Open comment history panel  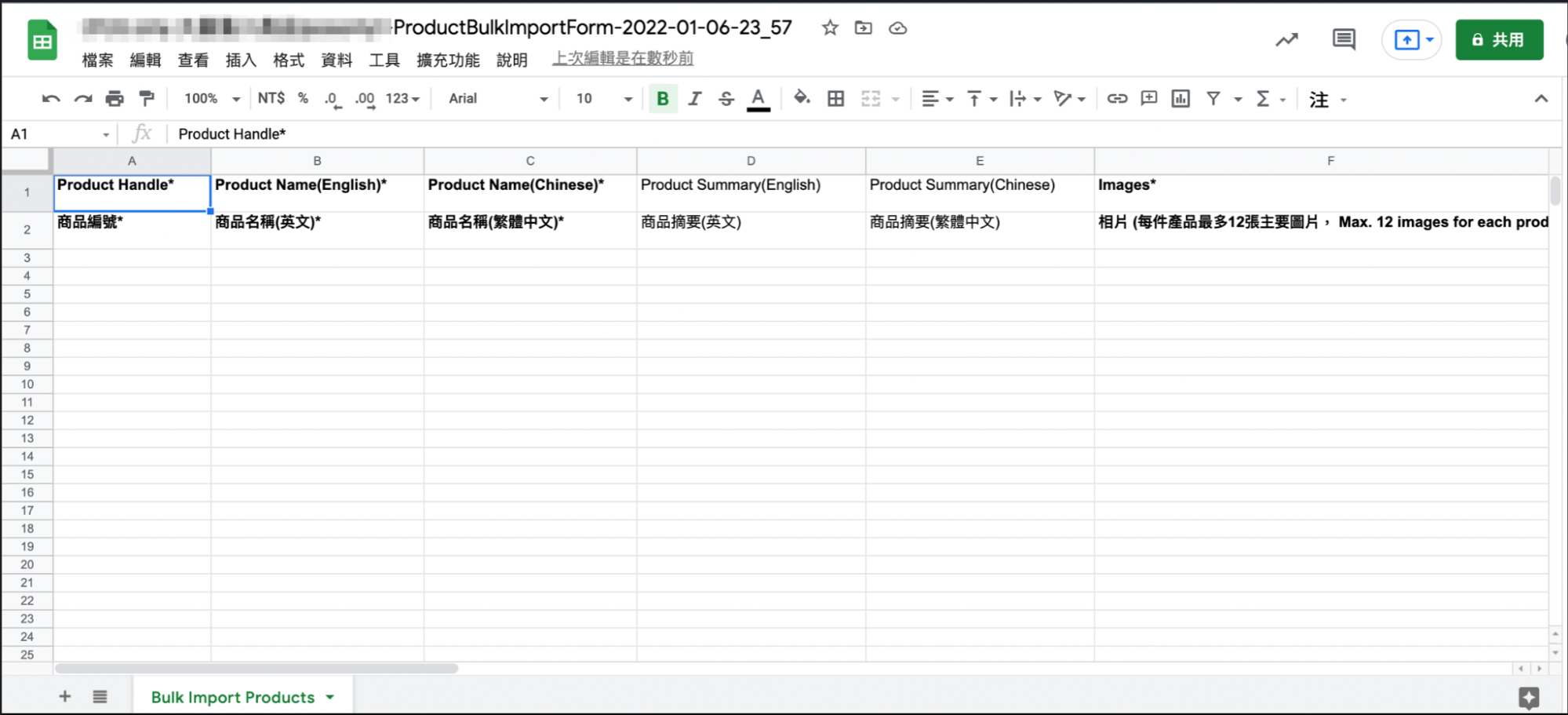click(x=1344, y=39)
